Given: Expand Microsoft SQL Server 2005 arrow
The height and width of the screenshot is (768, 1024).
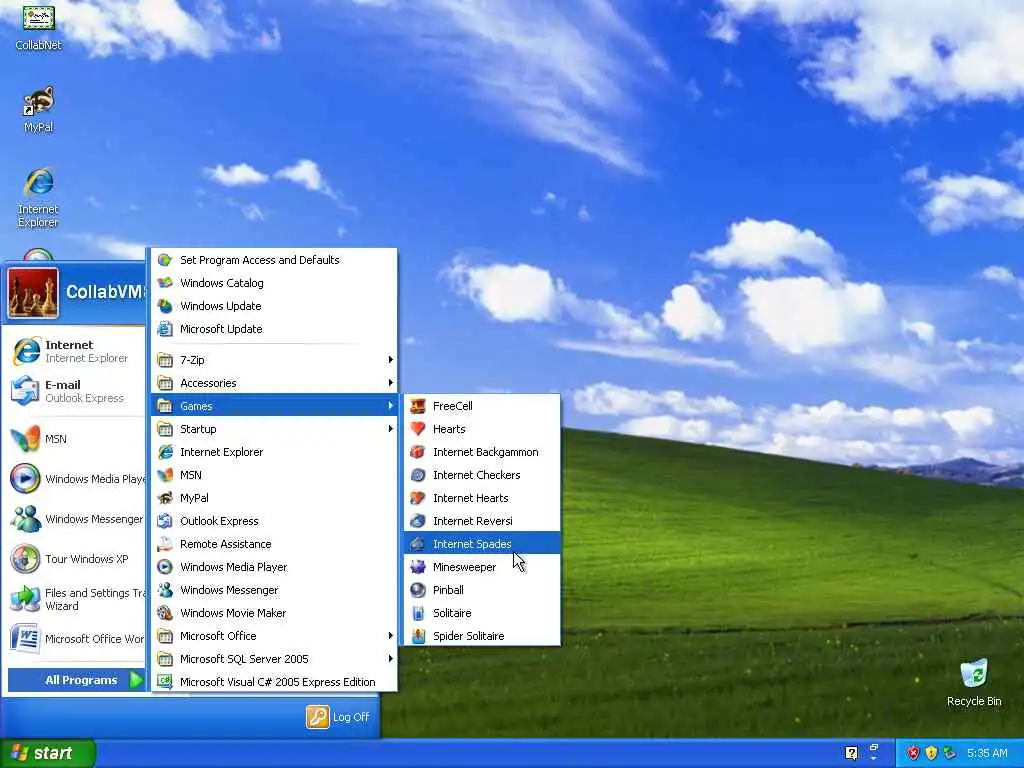Looking at the screenshot, I should (x=391, y=658).
